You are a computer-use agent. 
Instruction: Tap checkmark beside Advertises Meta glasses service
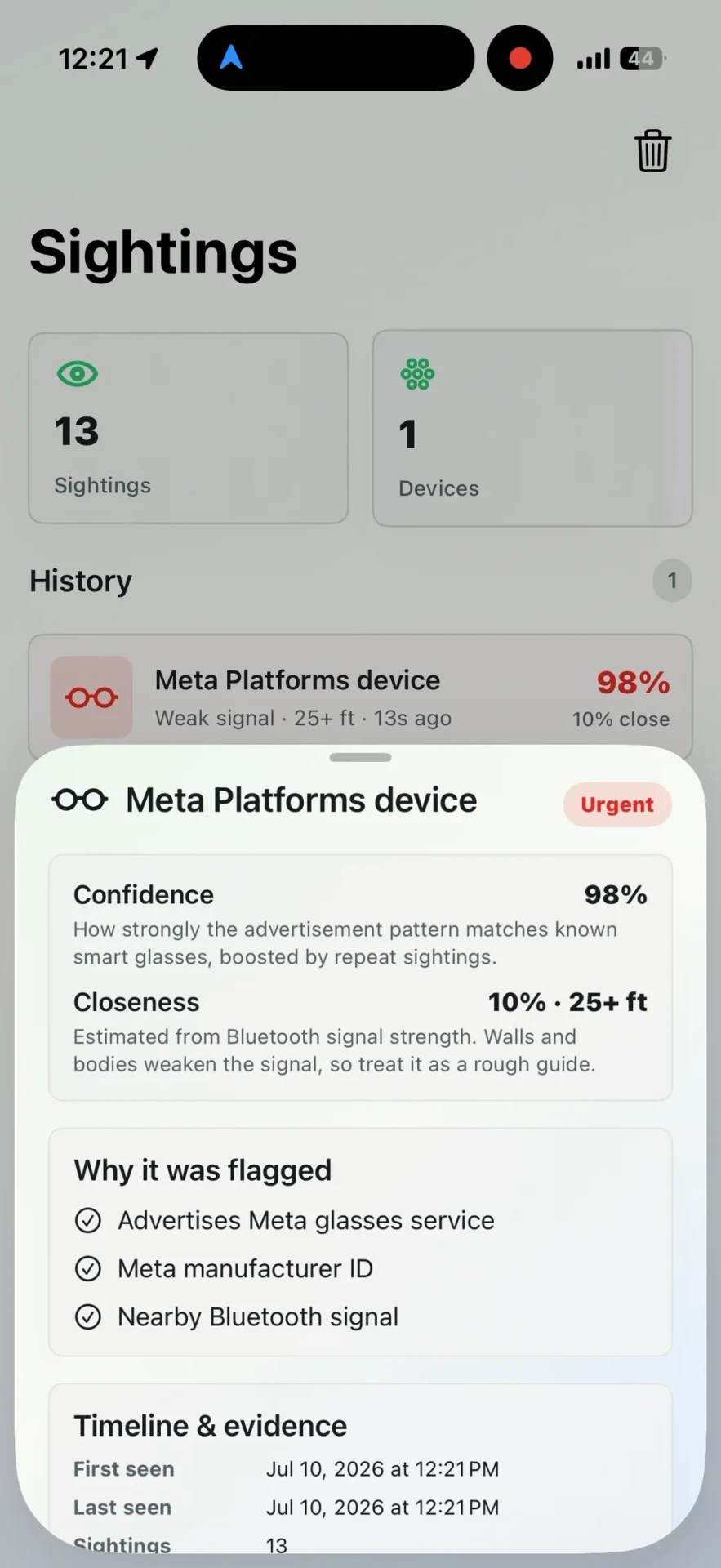tap(88, 1220)
